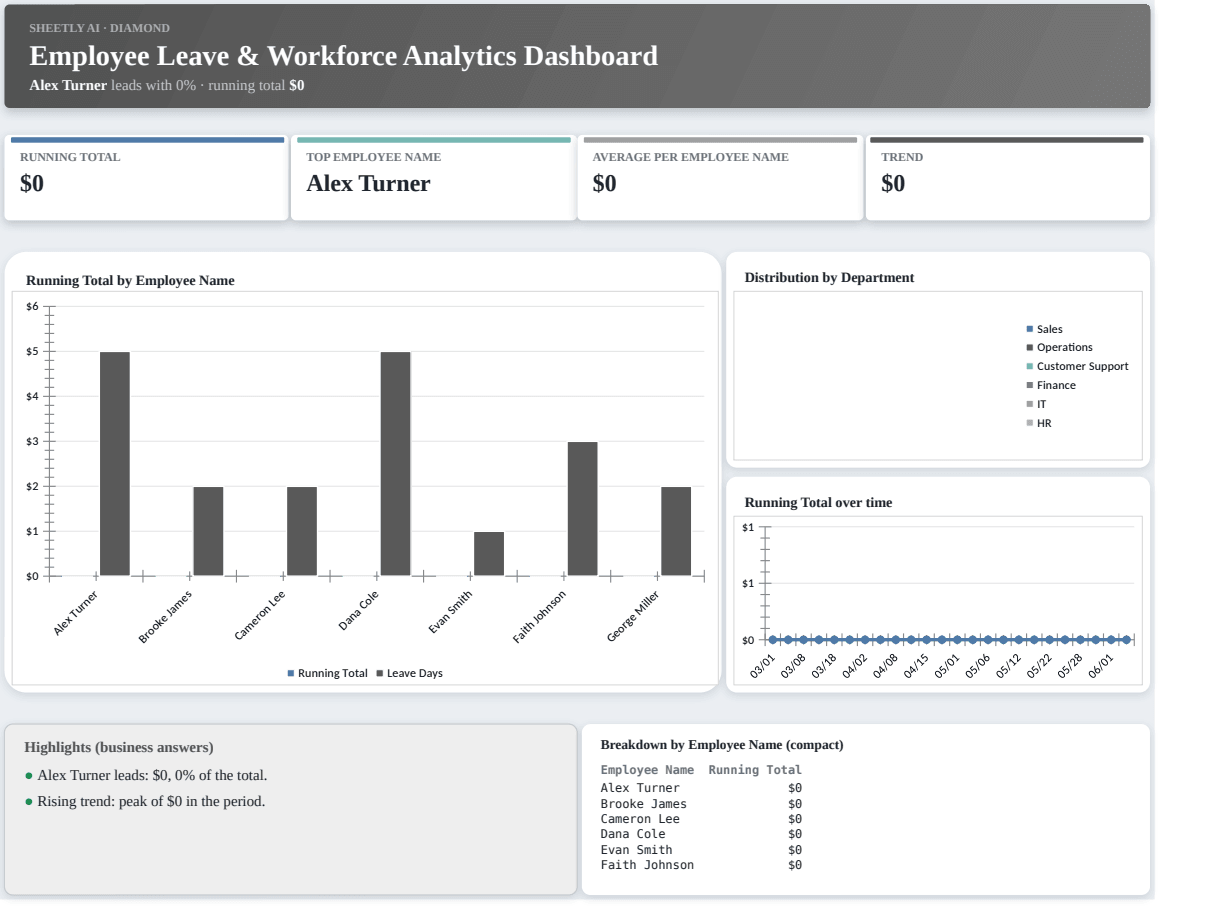Click the 06/01 date label on line chart
Viewport: 1227px width, 922px height.
click(x=1100, y=666)
